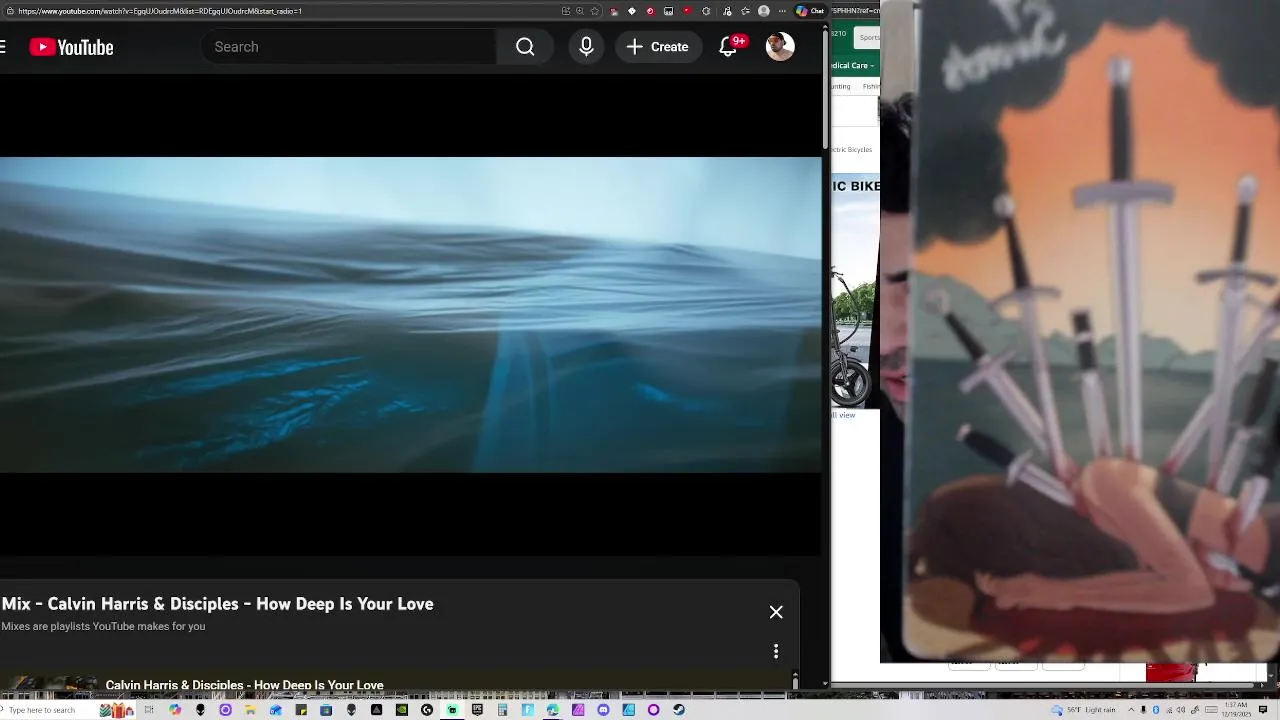Image resolution: width=1280 pixels, height=720 pixels.
Task: Close the Mix playlist panel
Action: tap(776, 612)
